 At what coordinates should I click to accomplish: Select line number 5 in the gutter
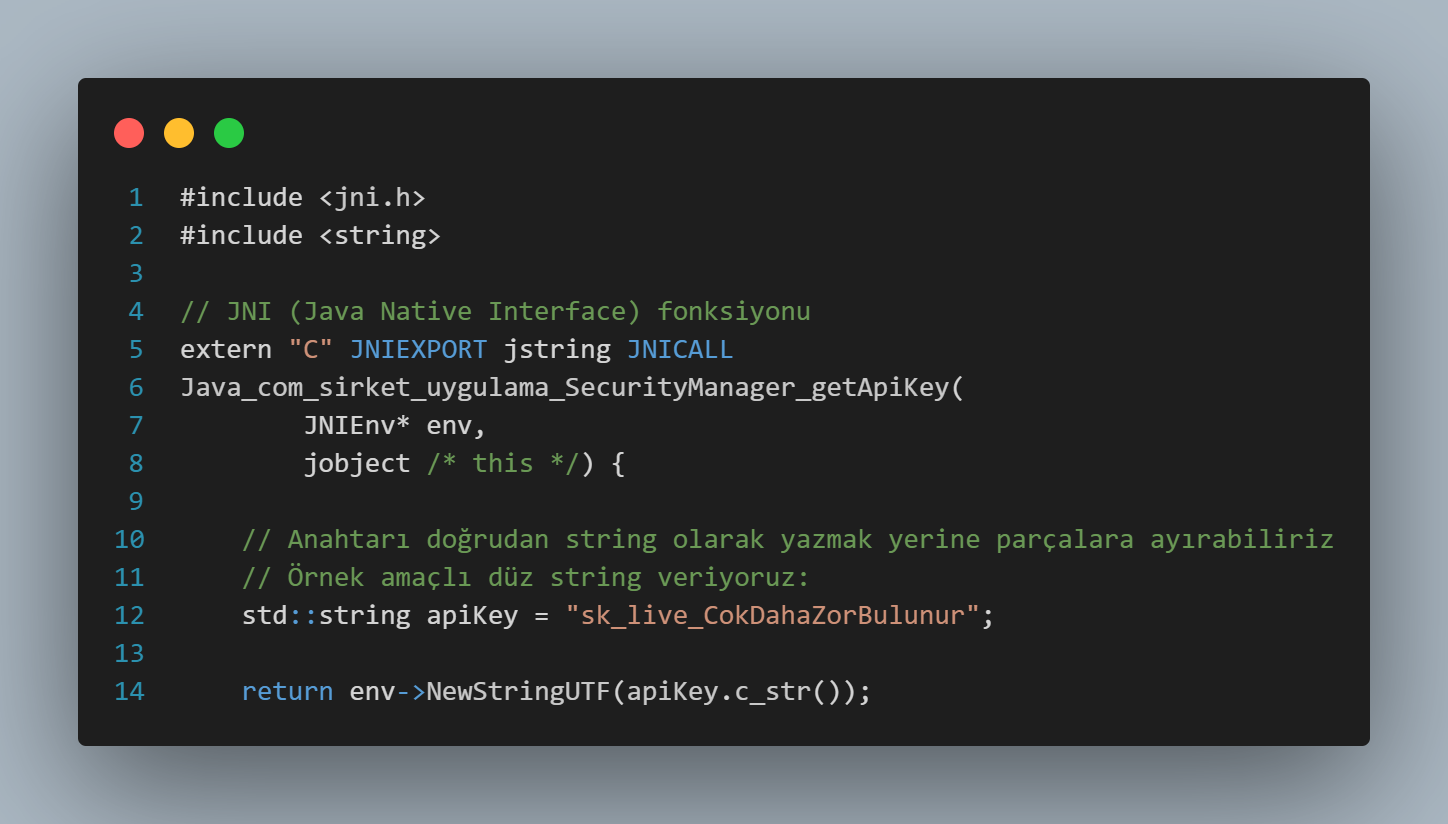pyautogui.click(x=136, y=350)
